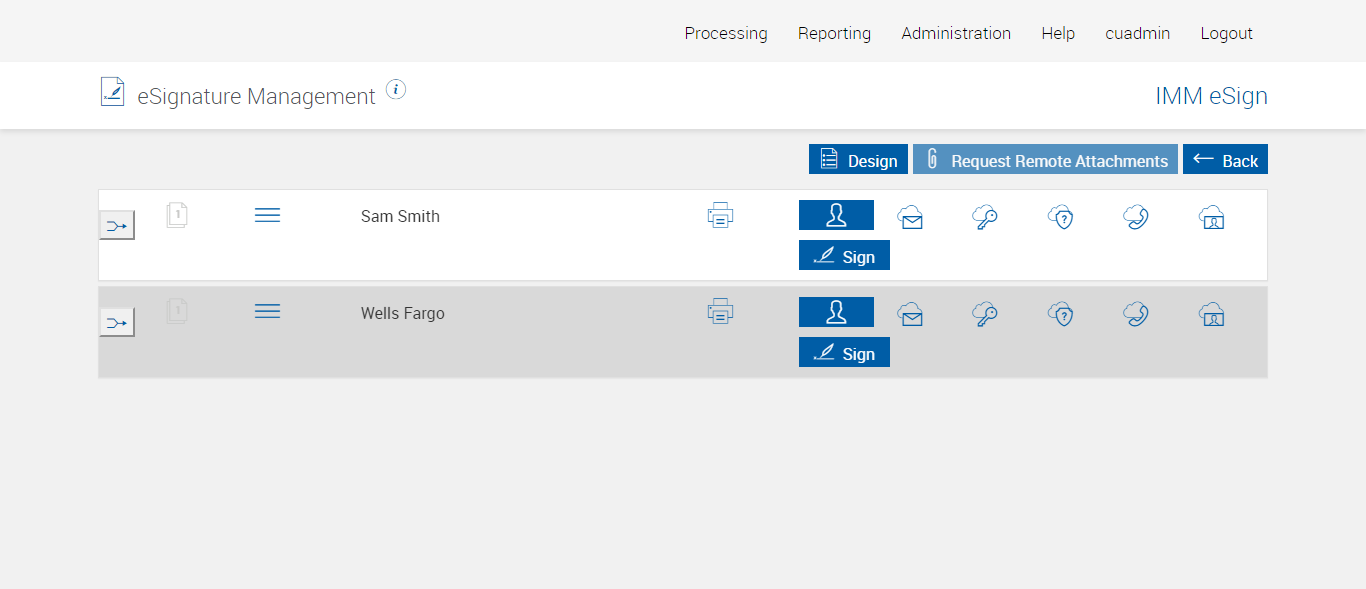Expand the hamburger menu for Sam Smith
The height and width of the screenshot is (589, 1366).
click(267, 215)
